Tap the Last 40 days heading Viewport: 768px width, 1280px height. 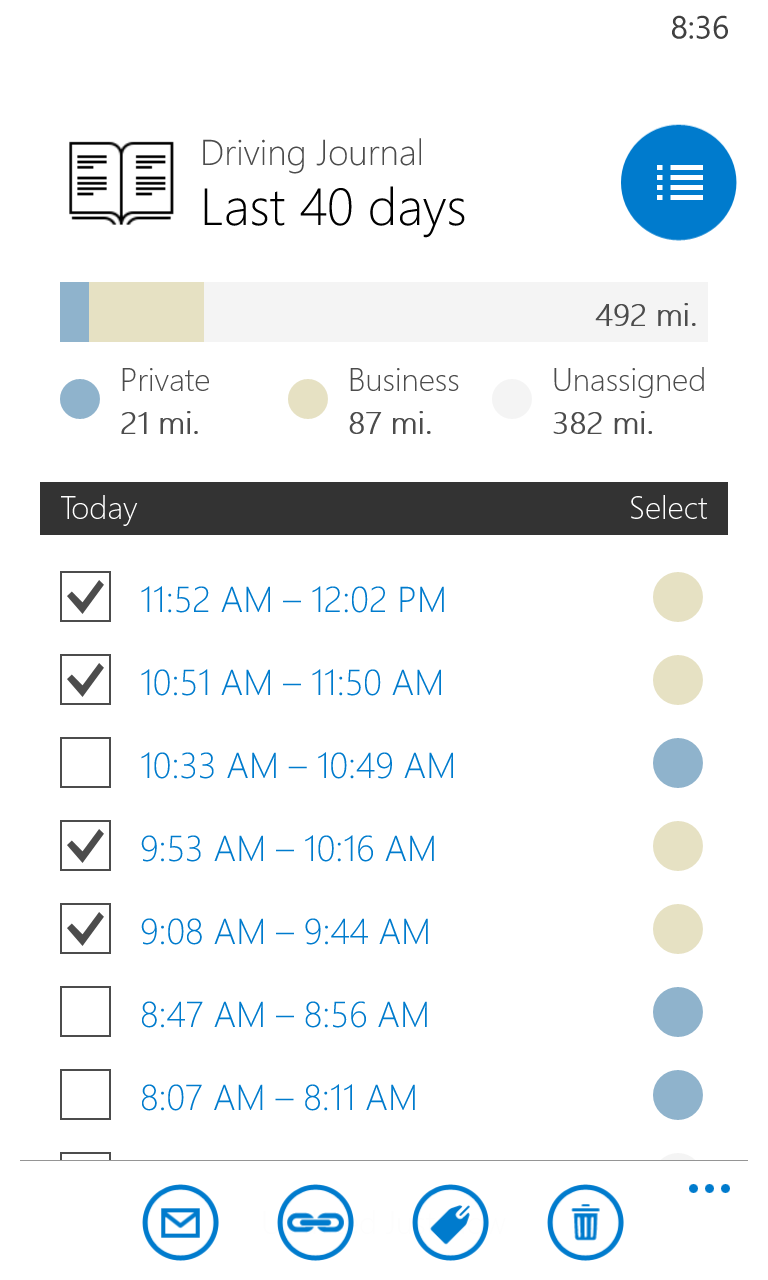pyautogui.click(x=333, y=209)
